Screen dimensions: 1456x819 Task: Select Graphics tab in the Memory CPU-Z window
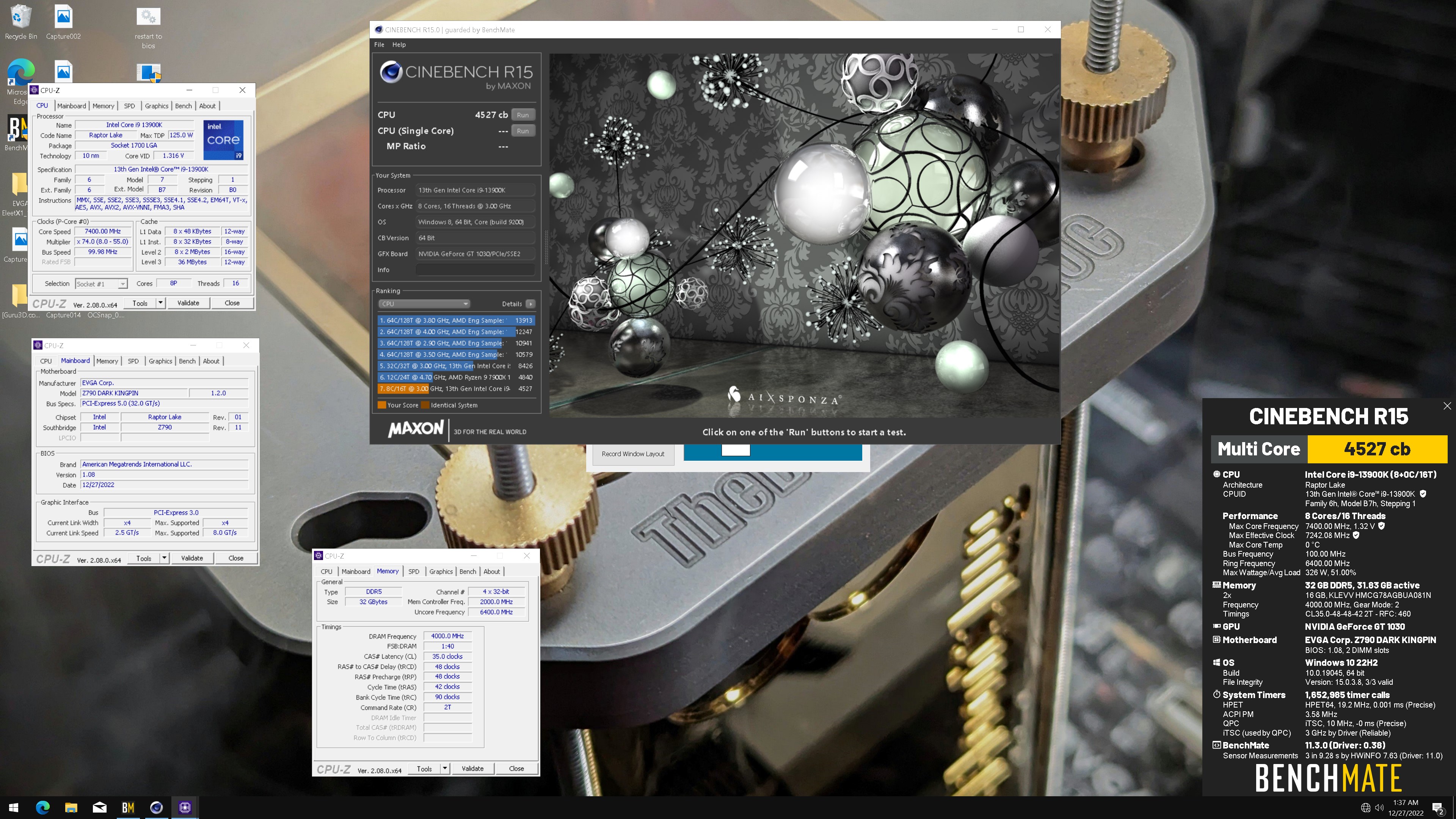tap(441, 571)
